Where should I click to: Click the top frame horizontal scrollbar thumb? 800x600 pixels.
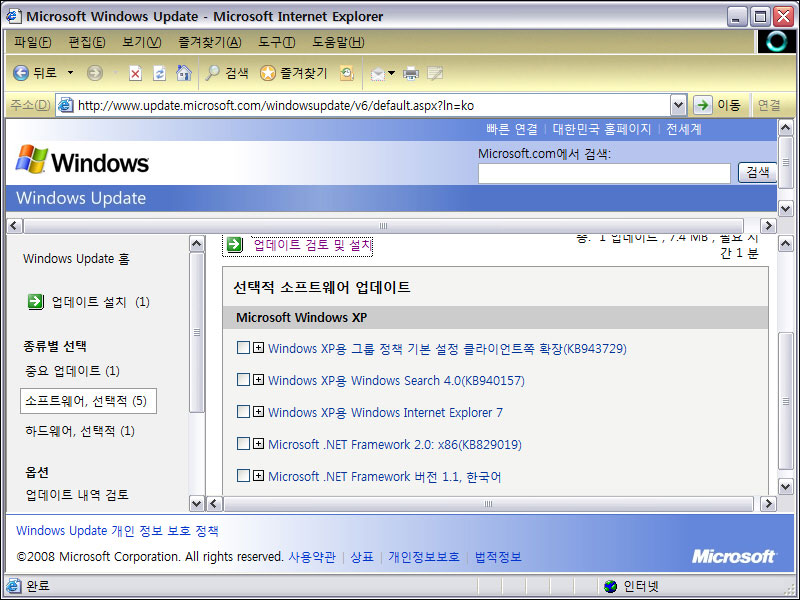(x=383, y=226)
